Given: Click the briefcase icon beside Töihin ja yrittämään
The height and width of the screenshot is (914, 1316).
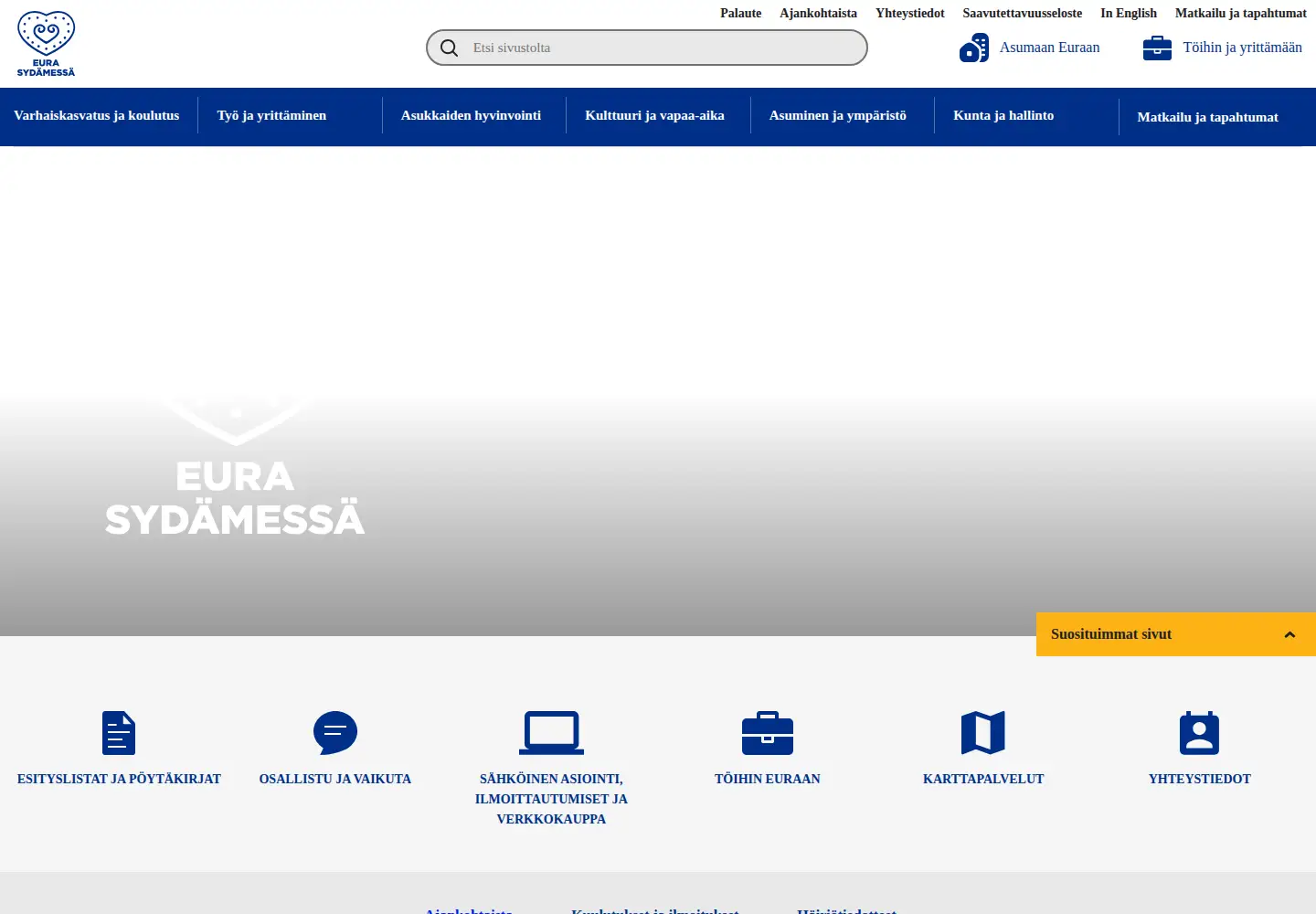Looking at the screenshot, I should coord(1157,48).
